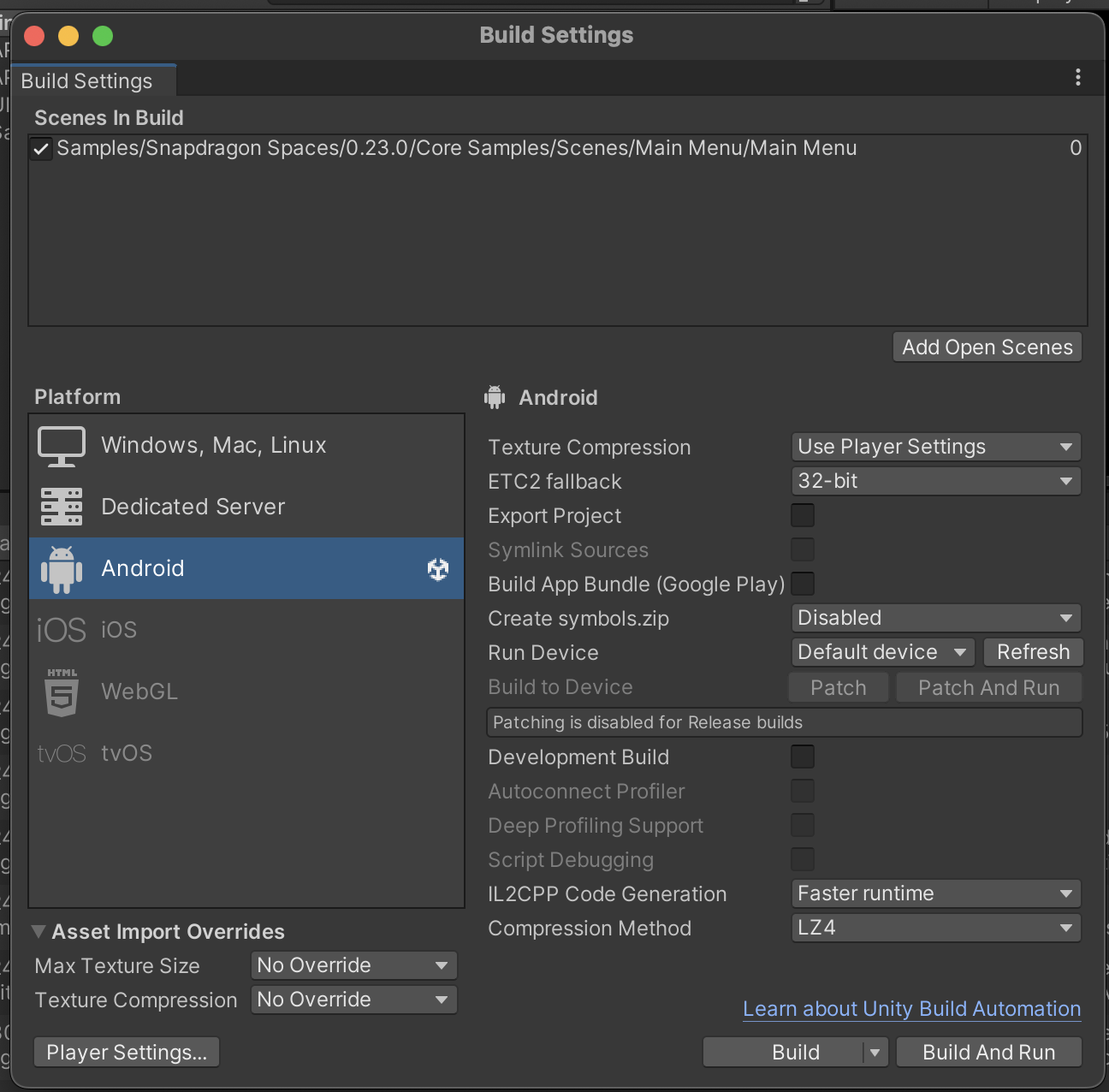Click the Add Open Scenes button
Image resolution: width=1109 pixels, height=1092 pixels.
click(987, 347)
